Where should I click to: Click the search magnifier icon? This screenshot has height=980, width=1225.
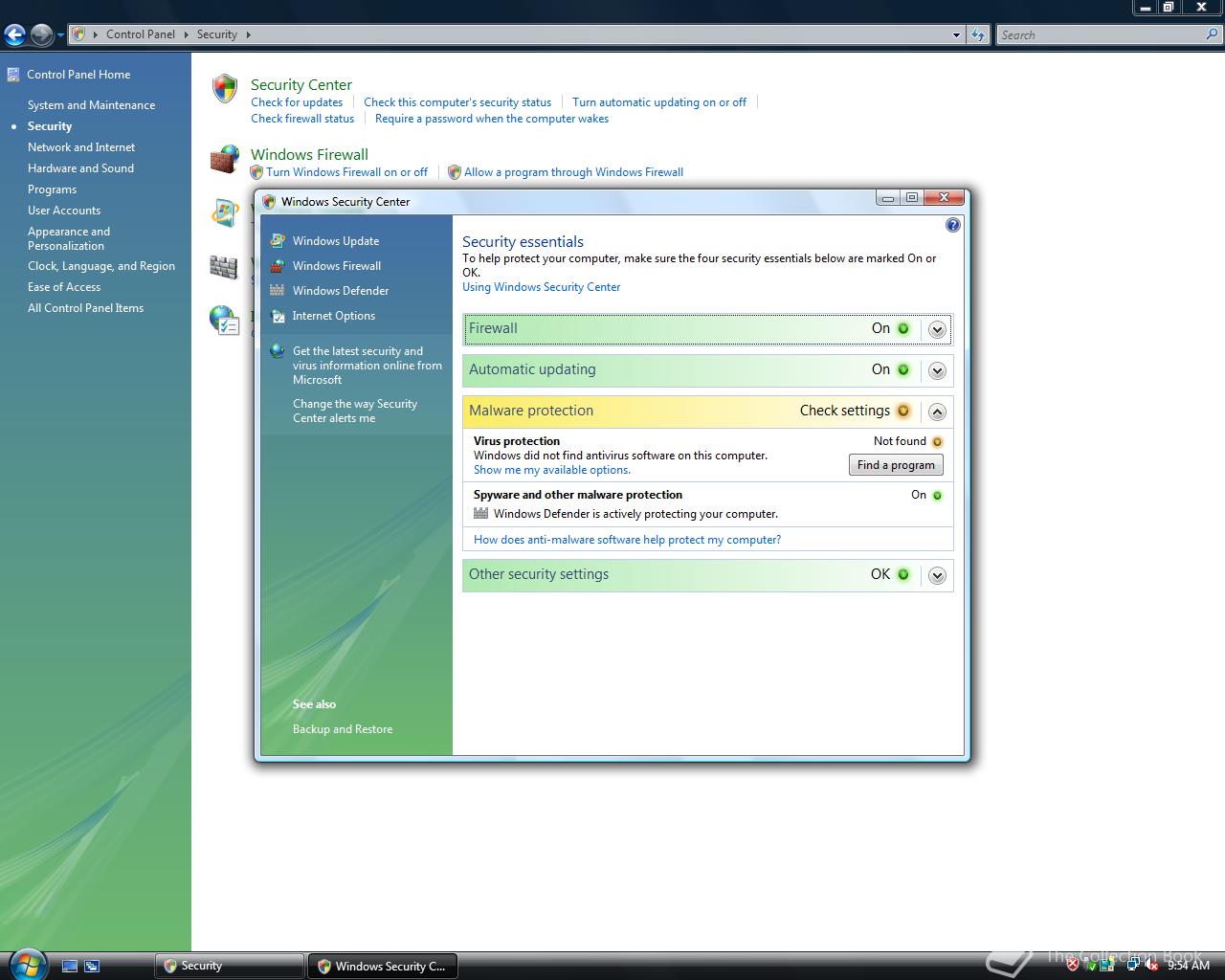[x=1213, y=34]
